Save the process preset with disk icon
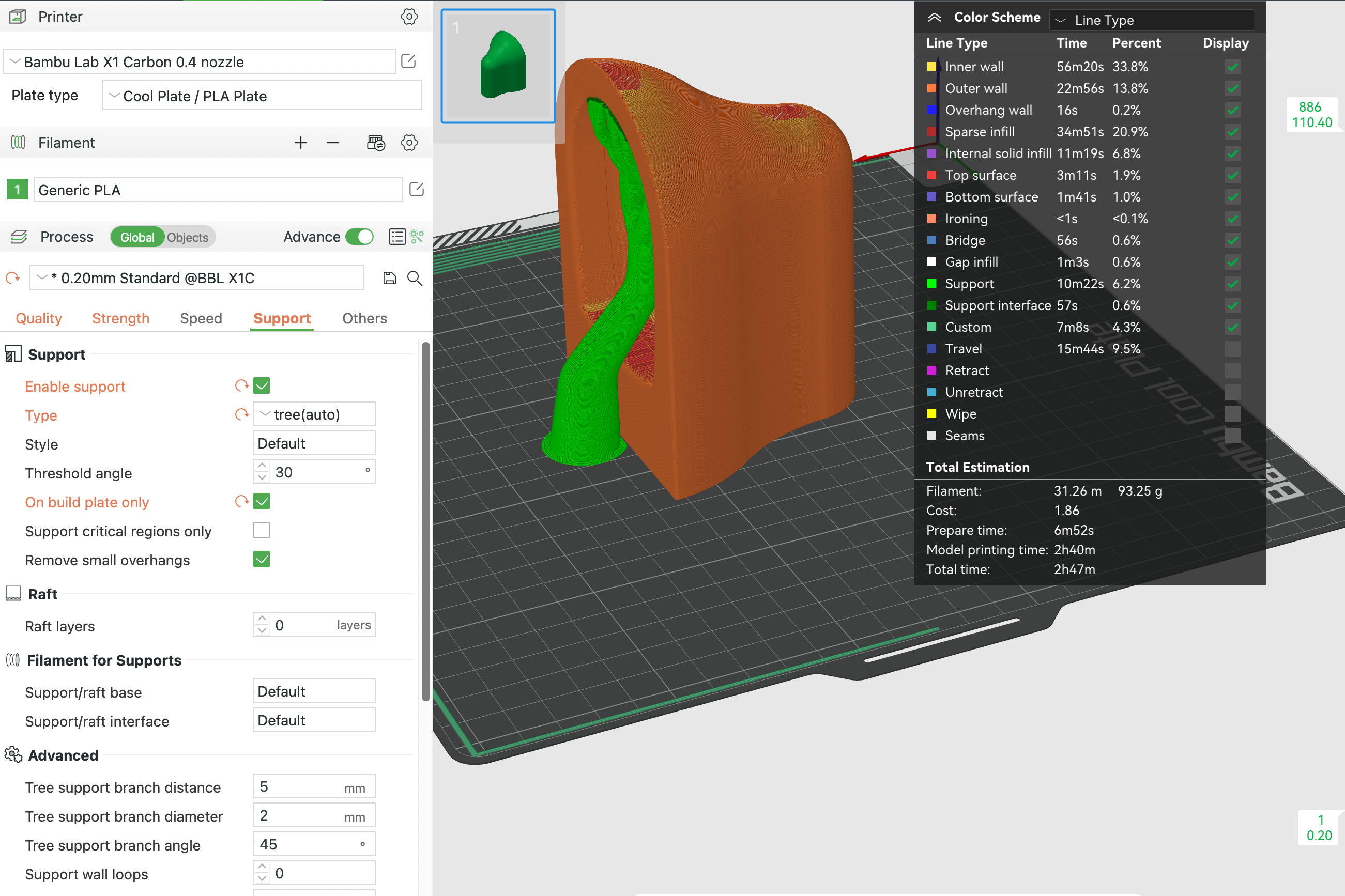 click(389, 279)
